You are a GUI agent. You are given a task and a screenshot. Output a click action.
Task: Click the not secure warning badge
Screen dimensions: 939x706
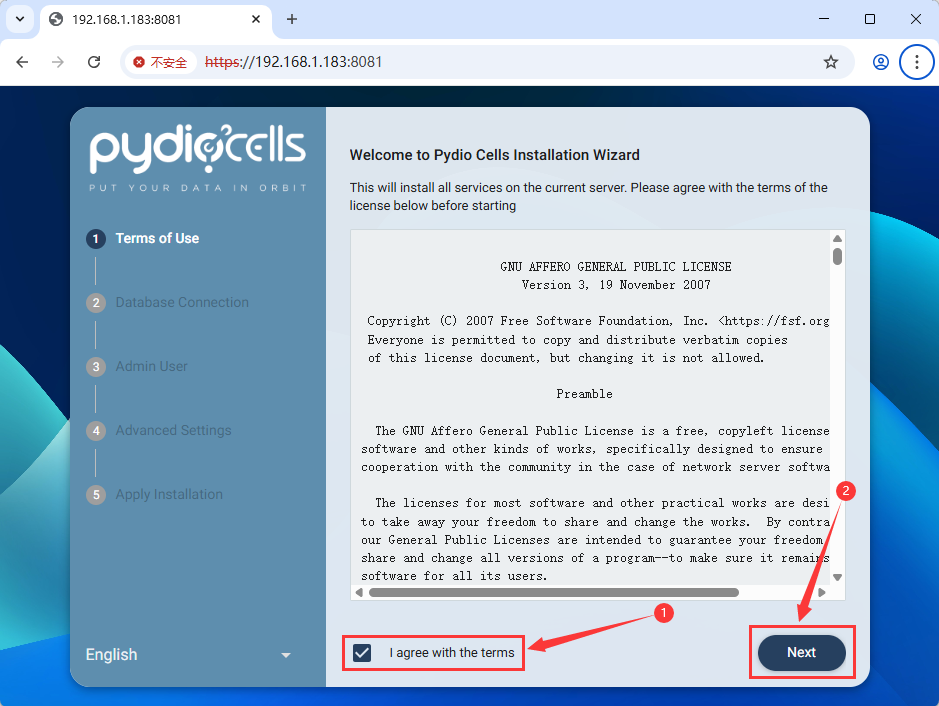pyautogui.click(x=160, y=62)
